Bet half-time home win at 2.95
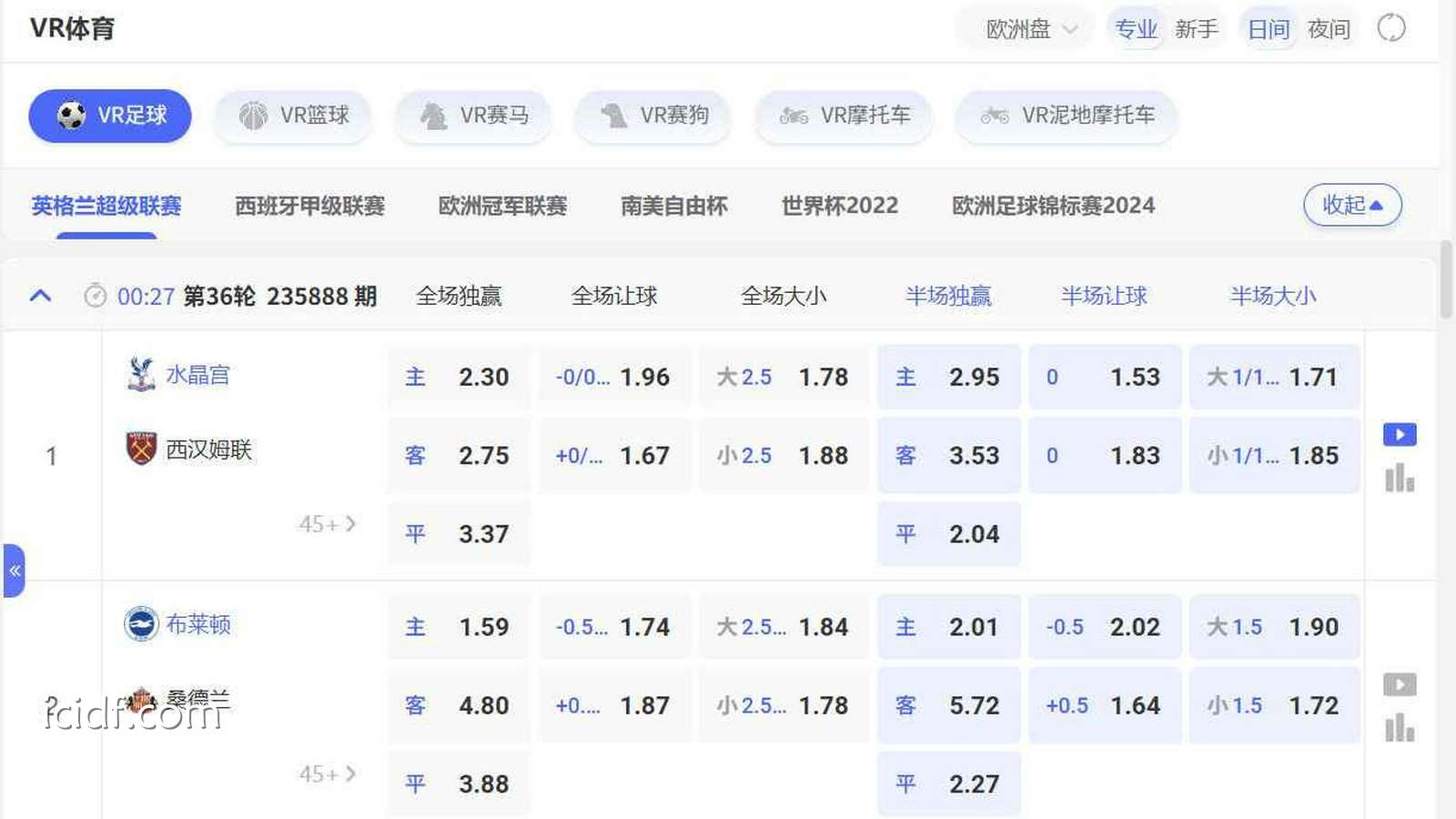Image resolution: width=1456 pixels, height=819 pixels. [949, 377]
